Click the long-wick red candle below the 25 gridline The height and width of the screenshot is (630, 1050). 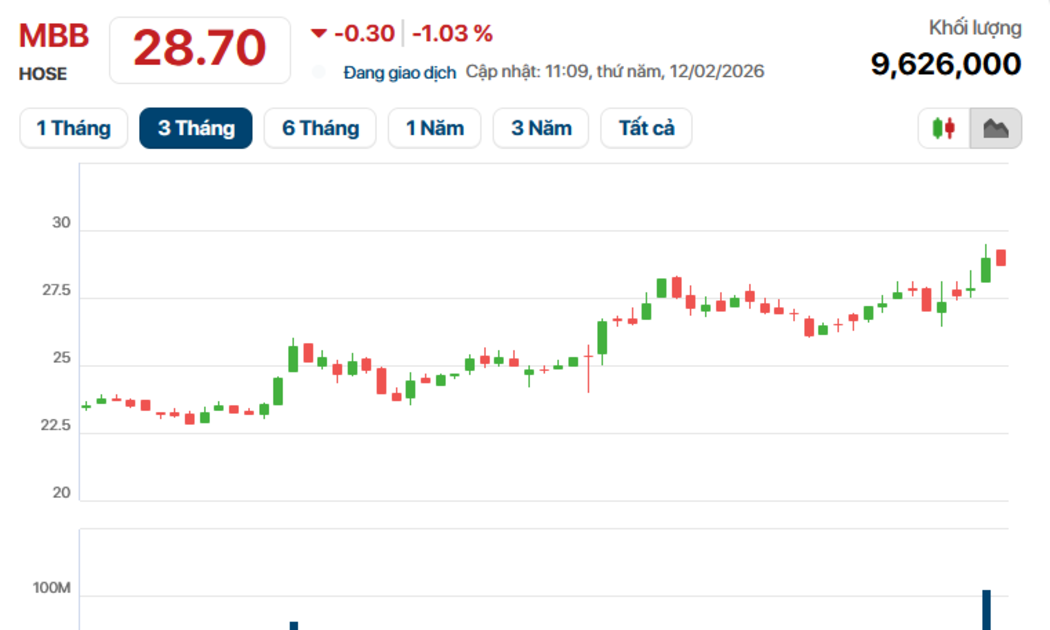[x=589, y=369]
